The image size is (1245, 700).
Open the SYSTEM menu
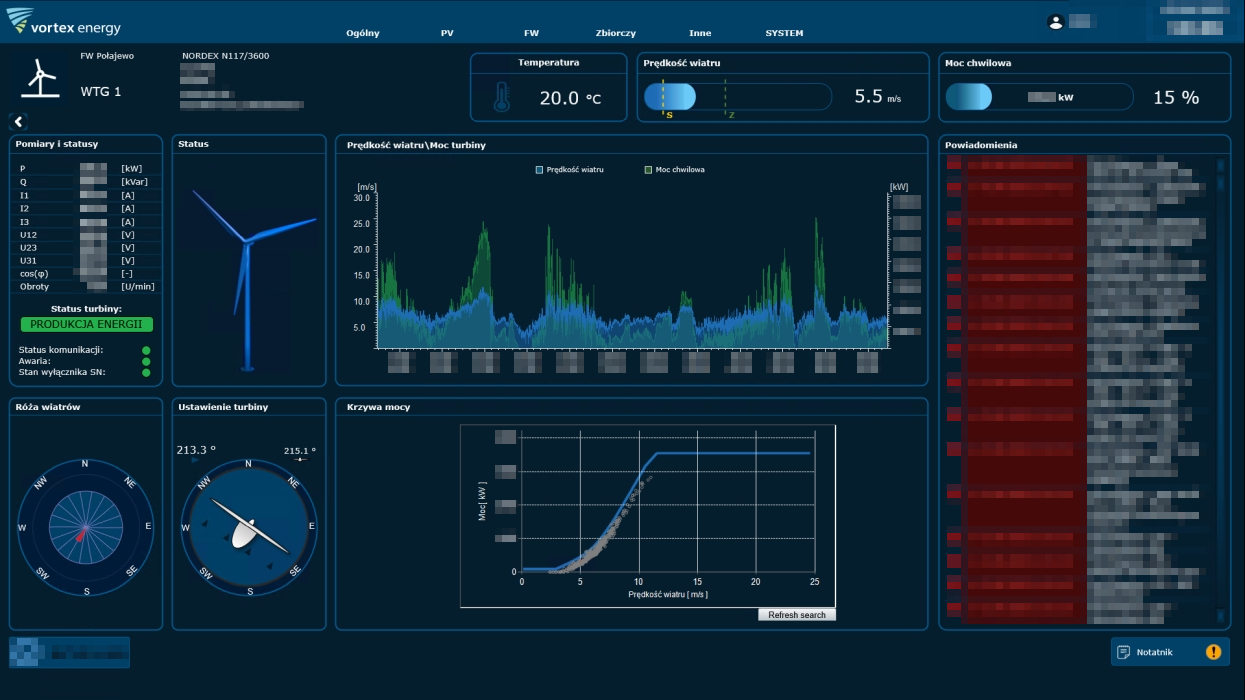coord(784,33)
